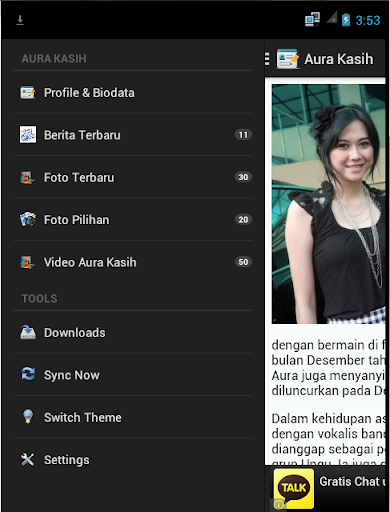The width and height of the screenshot is (390, 512).
Task: Tap the Switch Theme lightbulb icon
Action: (x=28, y=416)
